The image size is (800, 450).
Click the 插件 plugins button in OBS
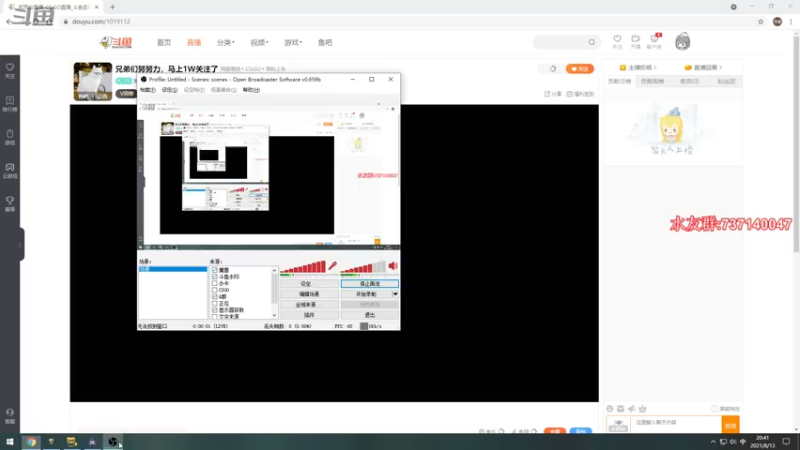(x=309, y=315)
